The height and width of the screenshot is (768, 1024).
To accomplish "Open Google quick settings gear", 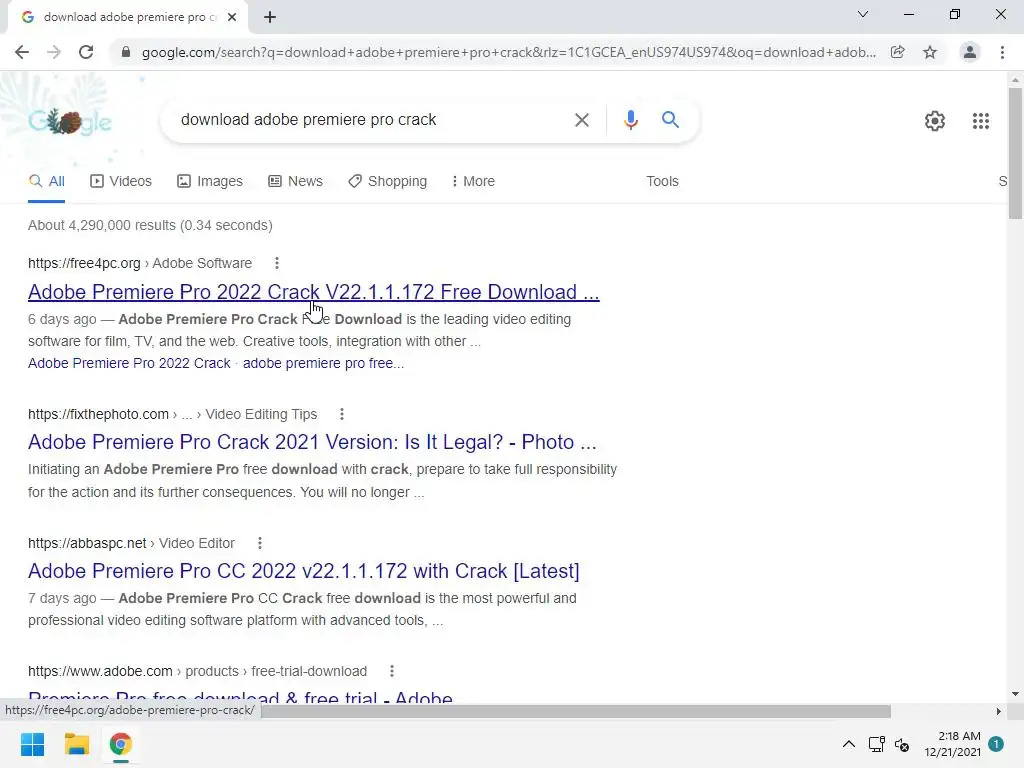I will click(x=935, y=121).
